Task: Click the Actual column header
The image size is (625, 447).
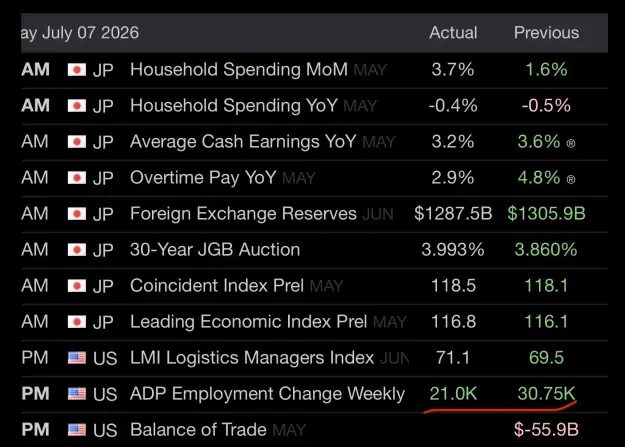Action: (x=453, y=33)
